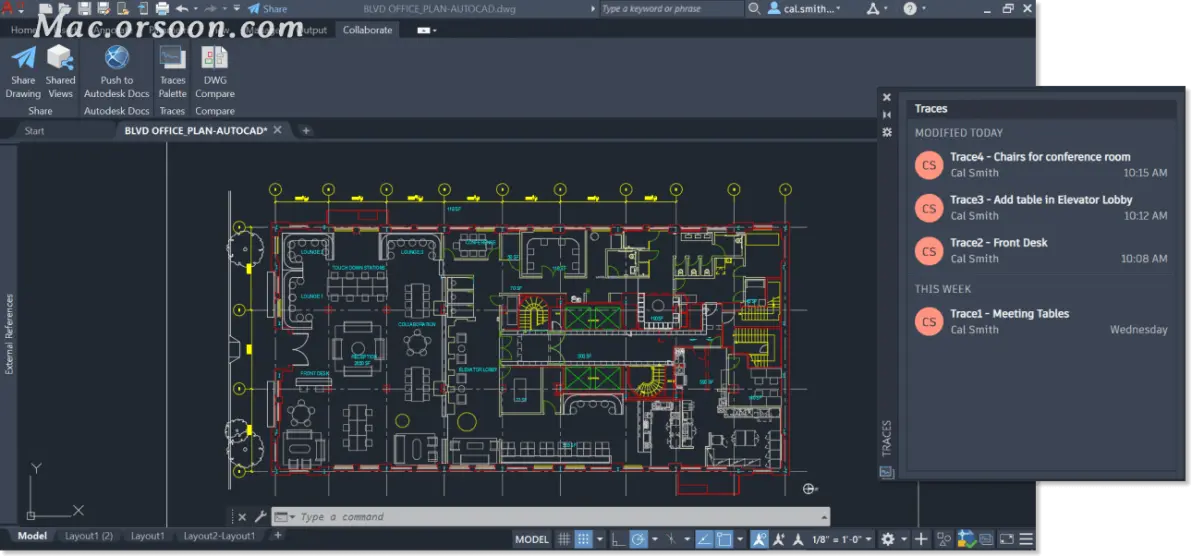Image resolution: width=1192 pixels, height=556 pixels.
Task: Click the Type a command input field
Action: 550,517
